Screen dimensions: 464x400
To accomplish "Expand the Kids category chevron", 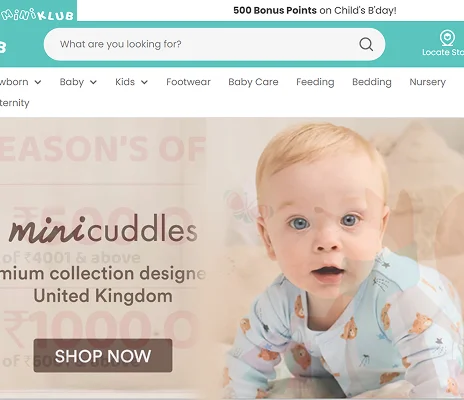I will (x=144, y=82).
